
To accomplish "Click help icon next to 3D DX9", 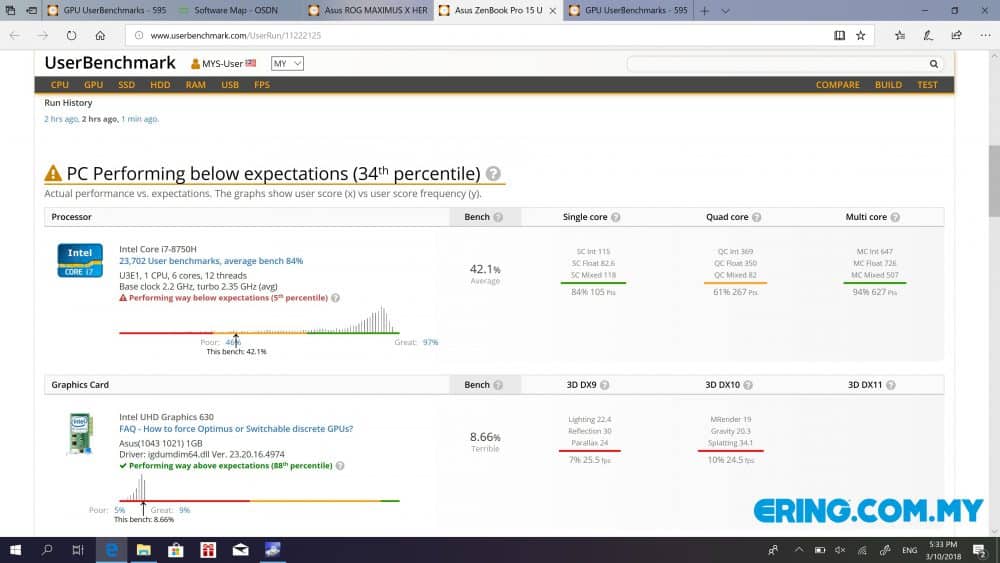I will click(605, 385).
